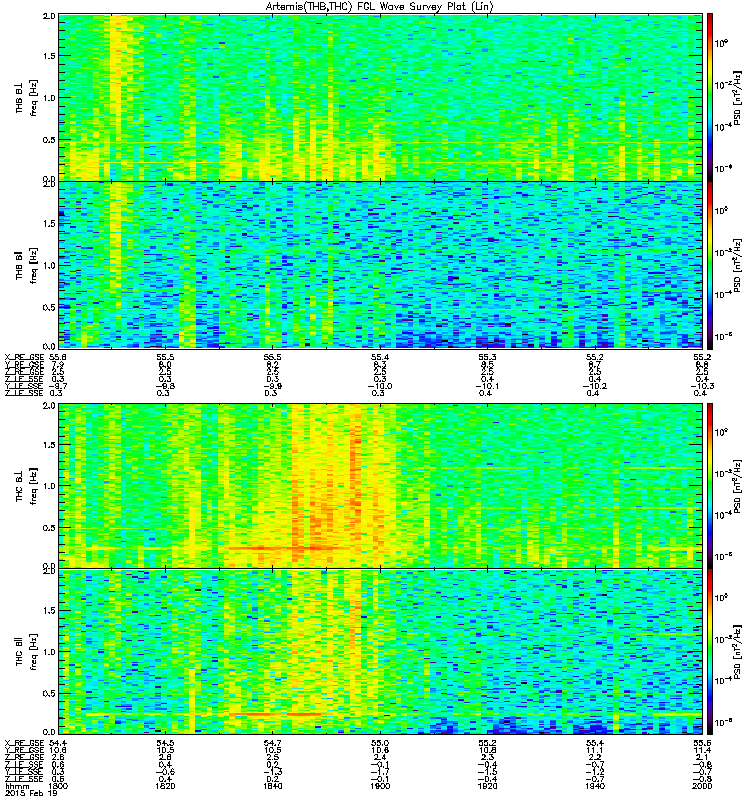750x800 pixels.
Task: Click the 1940 time label
Action: [594, 786]
